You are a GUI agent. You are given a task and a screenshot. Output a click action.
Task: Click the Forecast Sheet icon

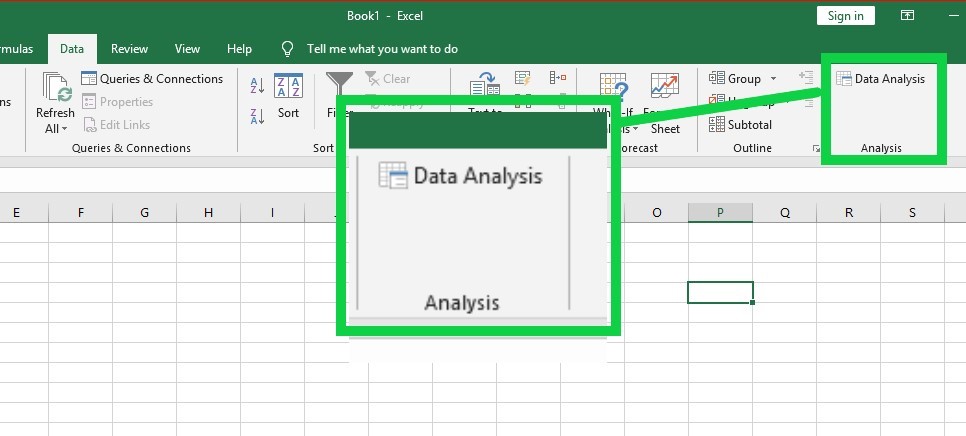click(x=665, y=86)
